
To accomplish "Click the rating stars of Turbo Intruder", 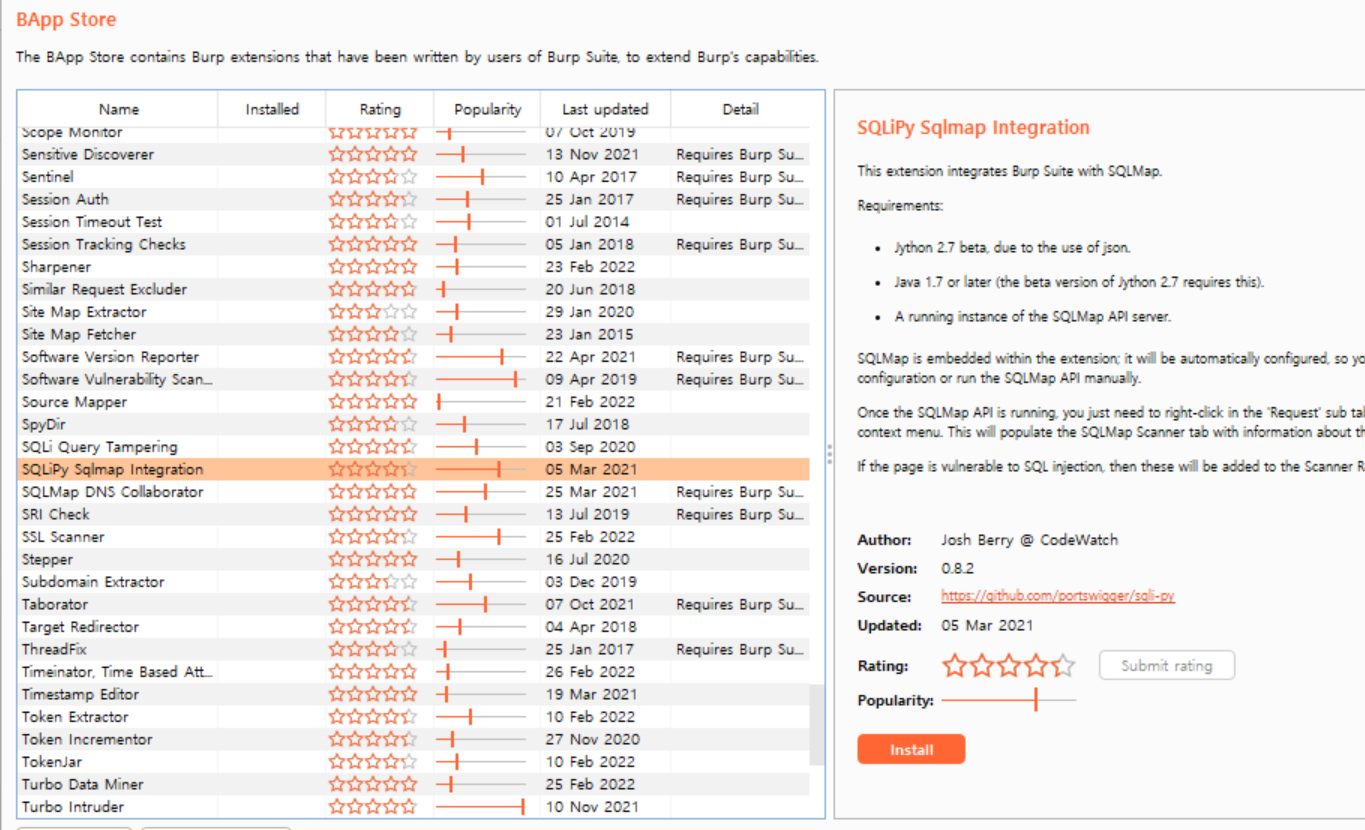I will click(x=373, y=806).
